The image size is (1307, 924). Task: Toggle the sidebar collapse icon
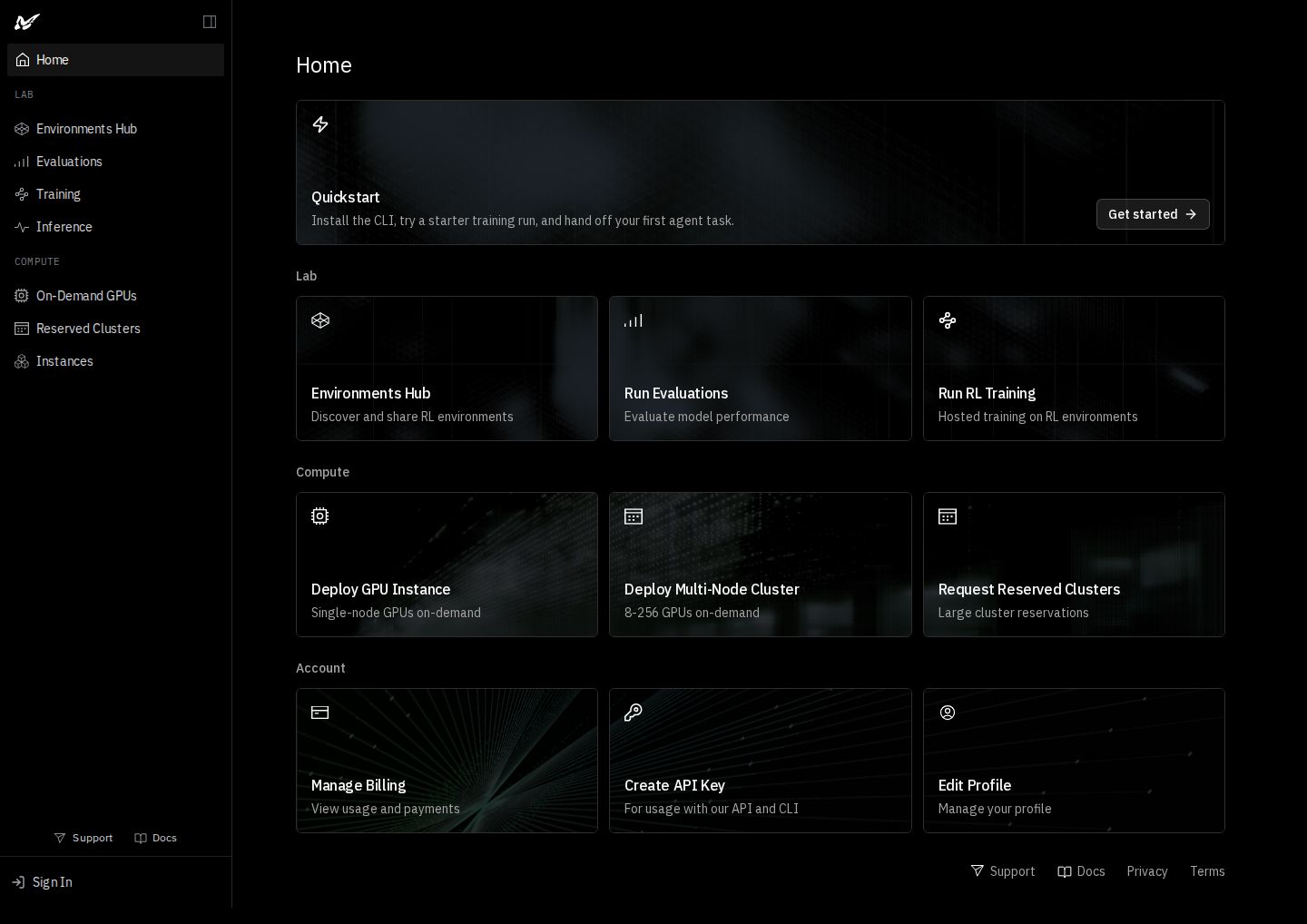[x=210, y=22]
